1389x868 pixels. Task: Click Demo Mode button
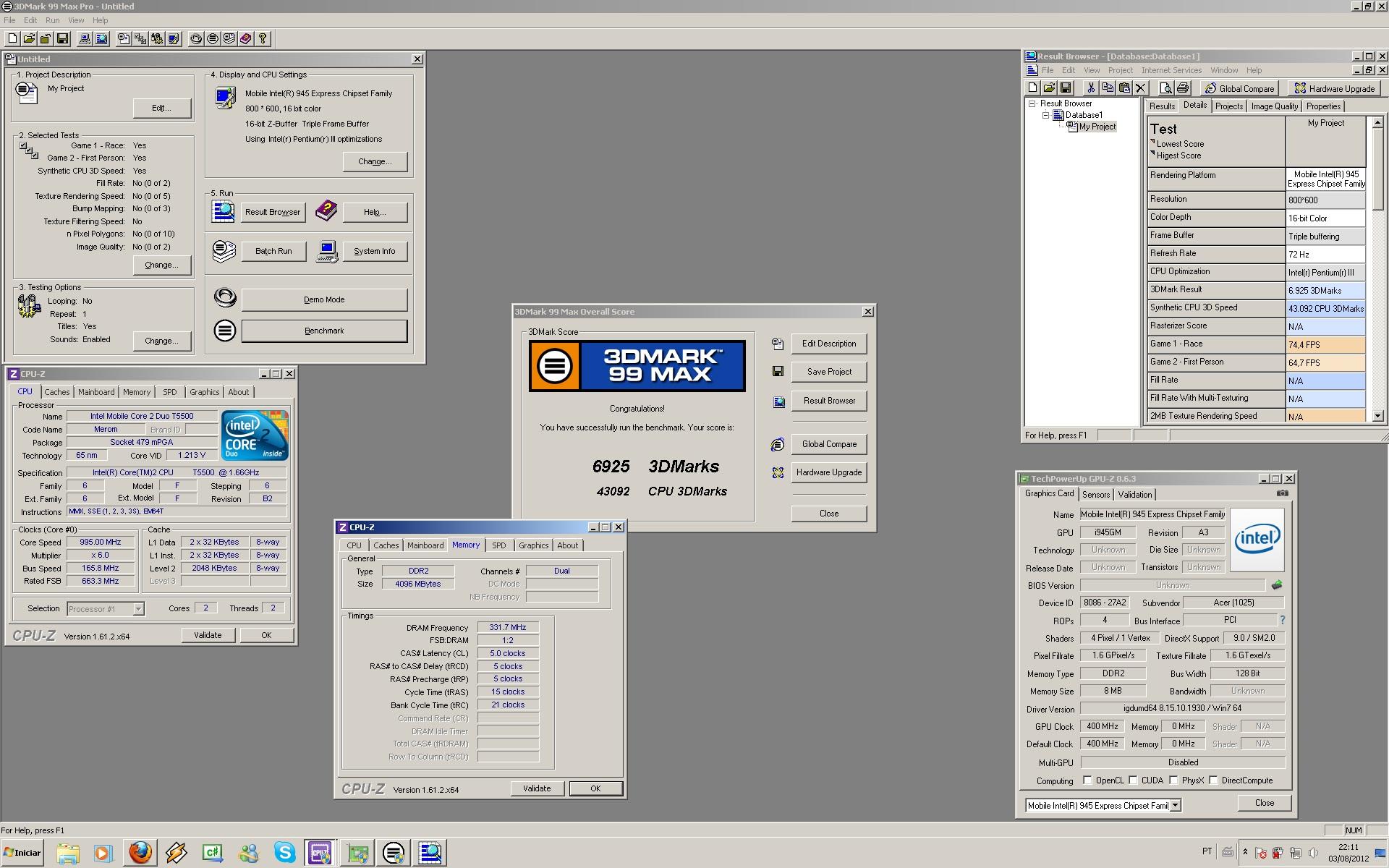[x=324, y=299]
